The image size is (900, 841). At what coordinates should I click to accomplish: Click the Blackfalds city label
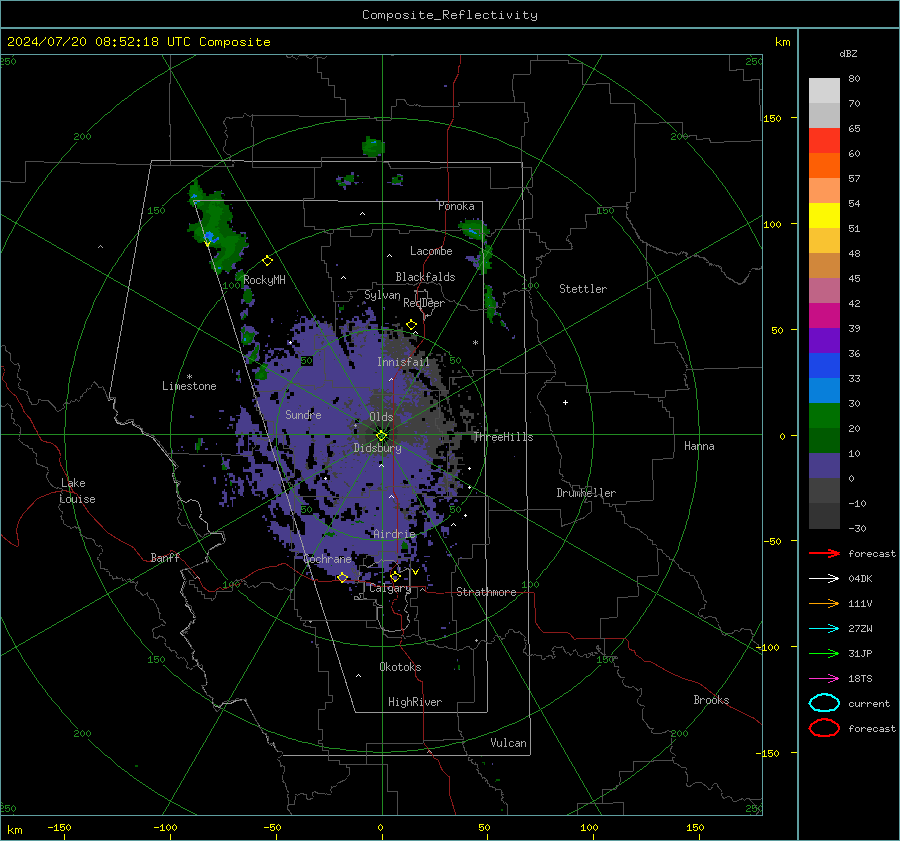(x=425, y=277)
